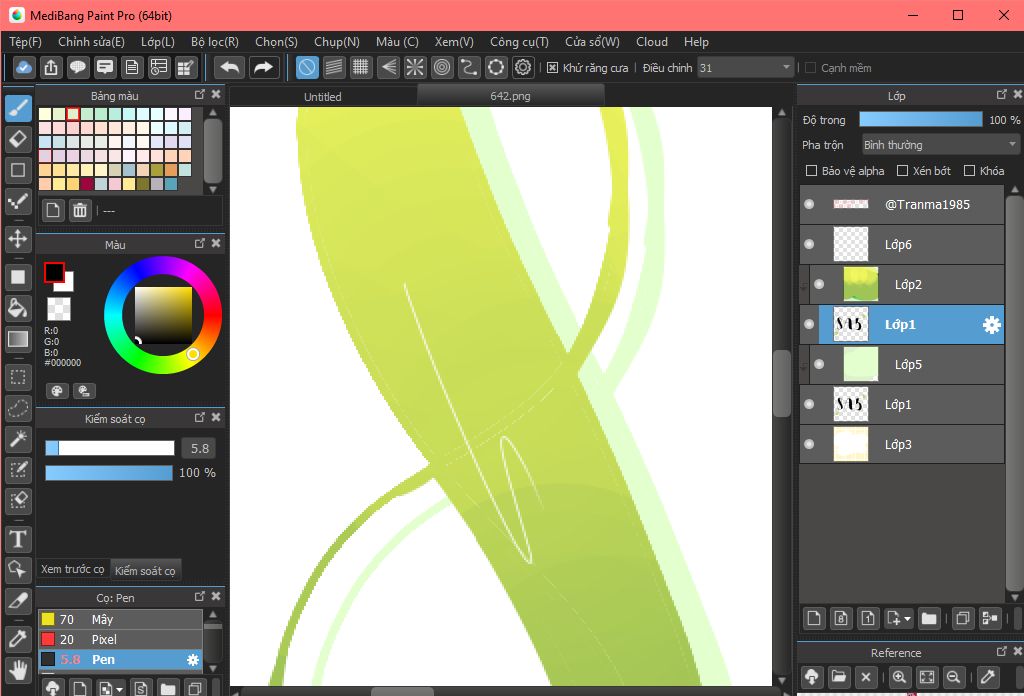Viewport: 1024px width, 696px height.
Task: Open the Pha trộn blend mode dropdown
Action: pos(940,145)
